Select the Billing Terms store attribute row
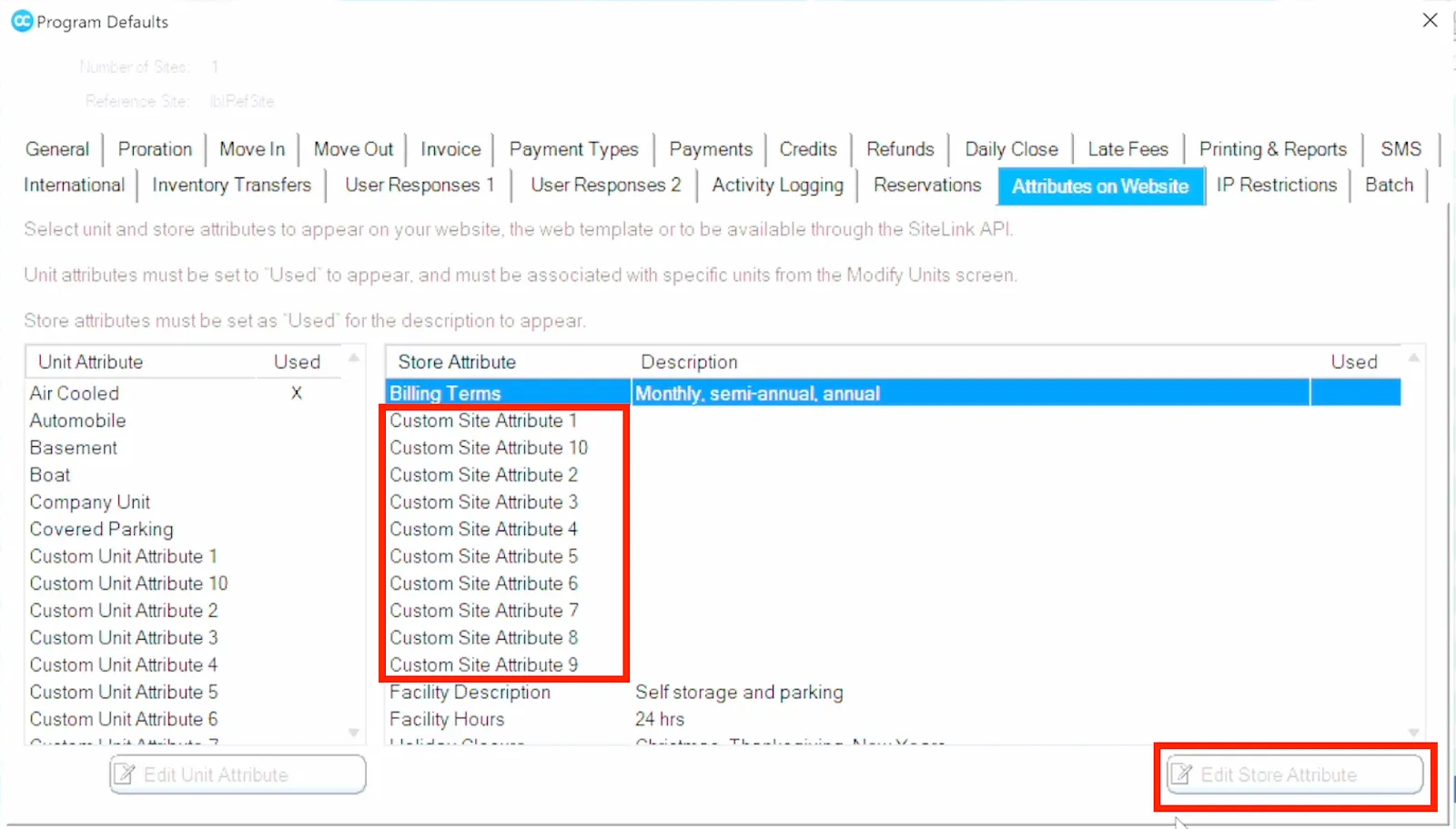1456x829 pixels. click(894, 393)
